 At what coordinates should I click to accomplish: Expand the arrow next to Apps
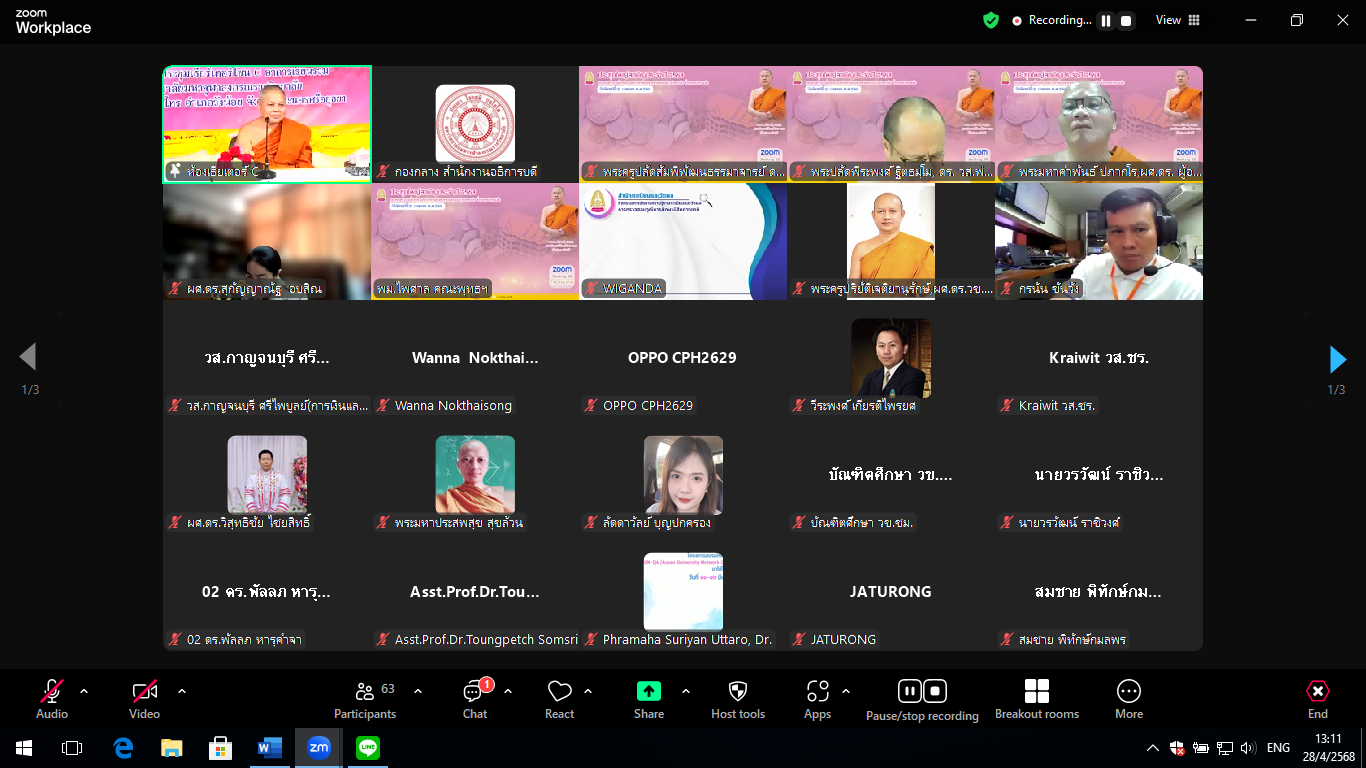[x=846, y=691]
